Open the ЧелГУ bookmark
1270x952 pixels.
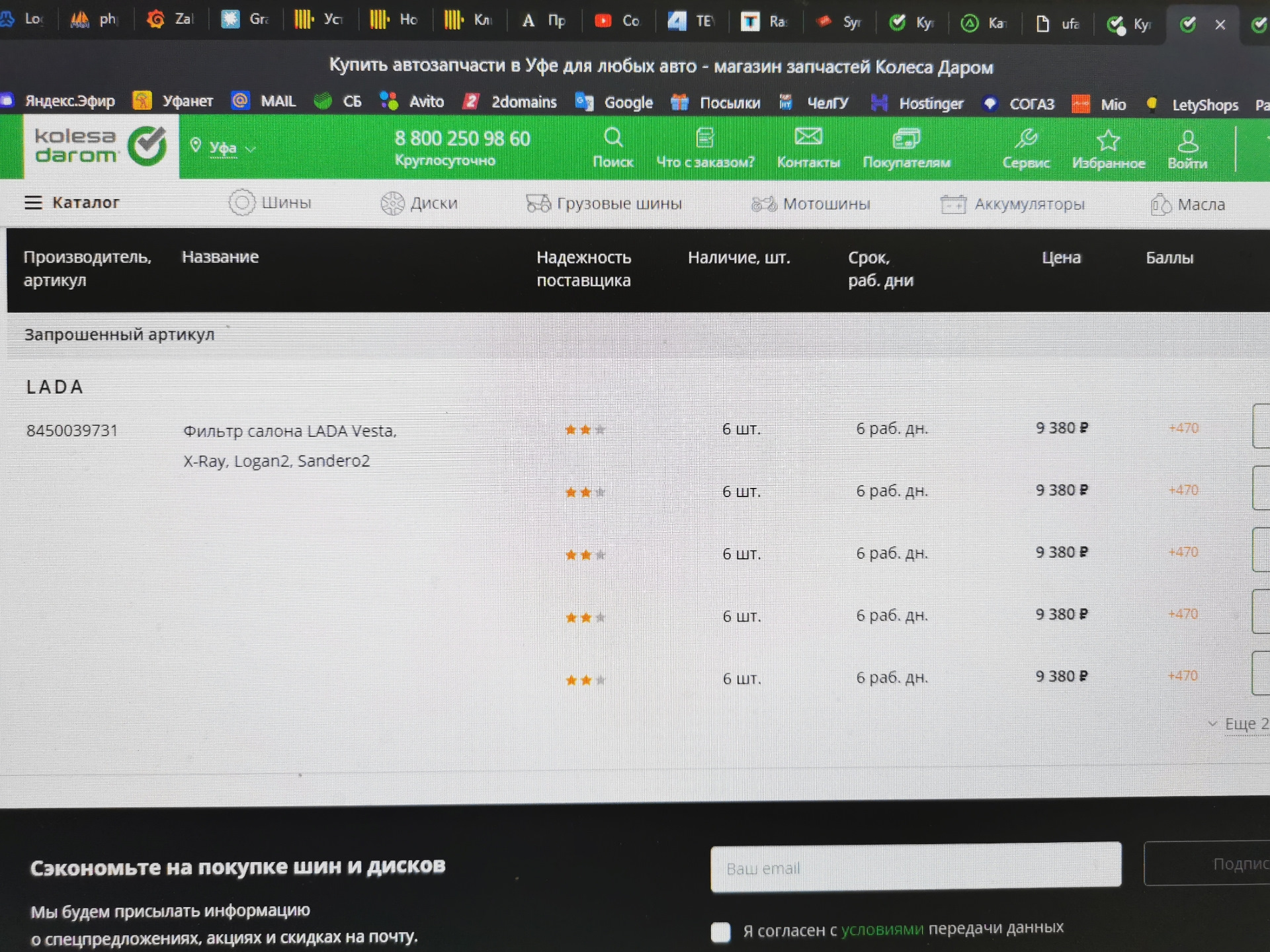(813, 103)
